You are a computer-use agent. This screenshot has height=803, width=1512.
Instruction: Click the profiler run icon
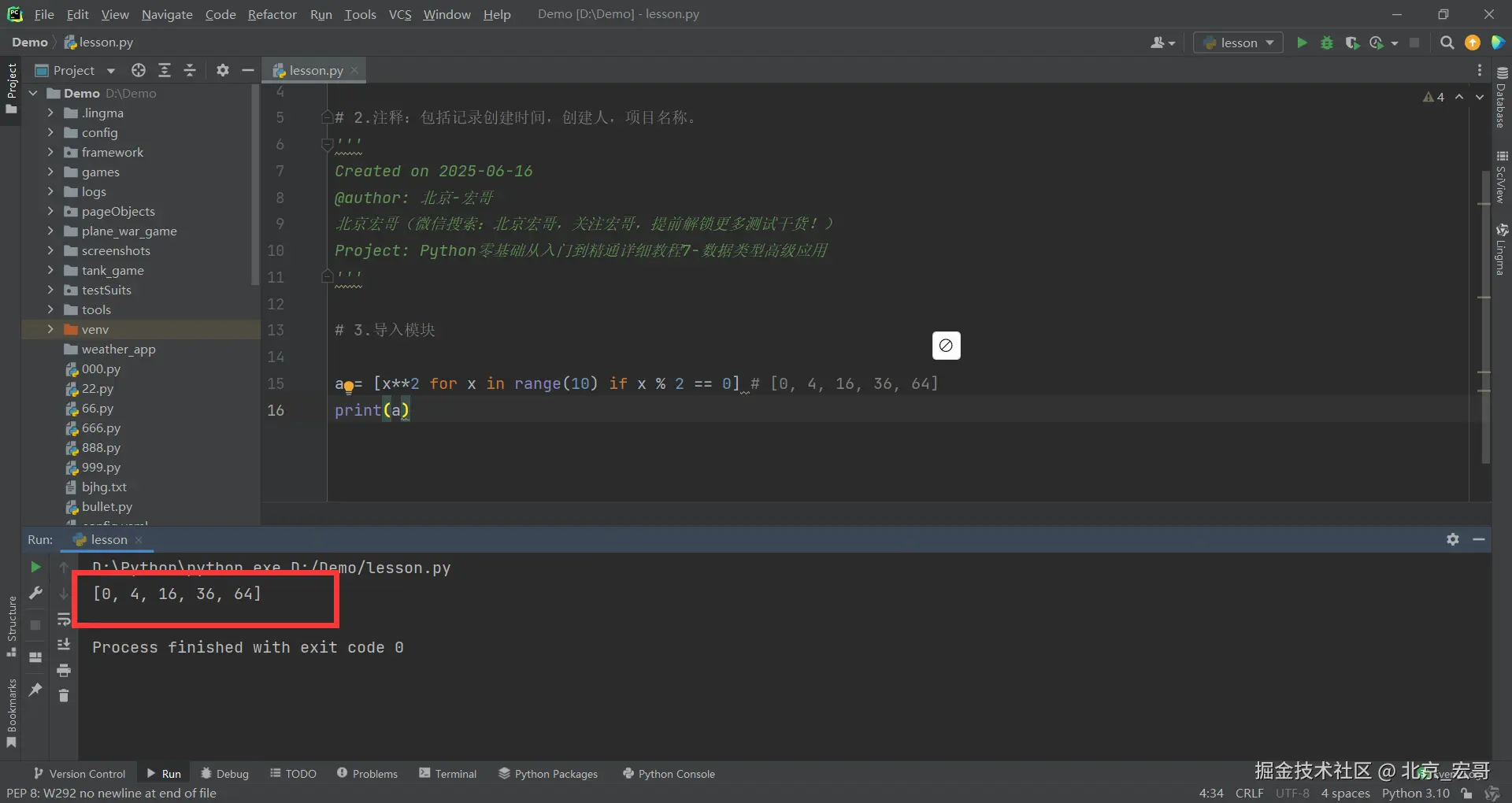(x=1377, y=43)
